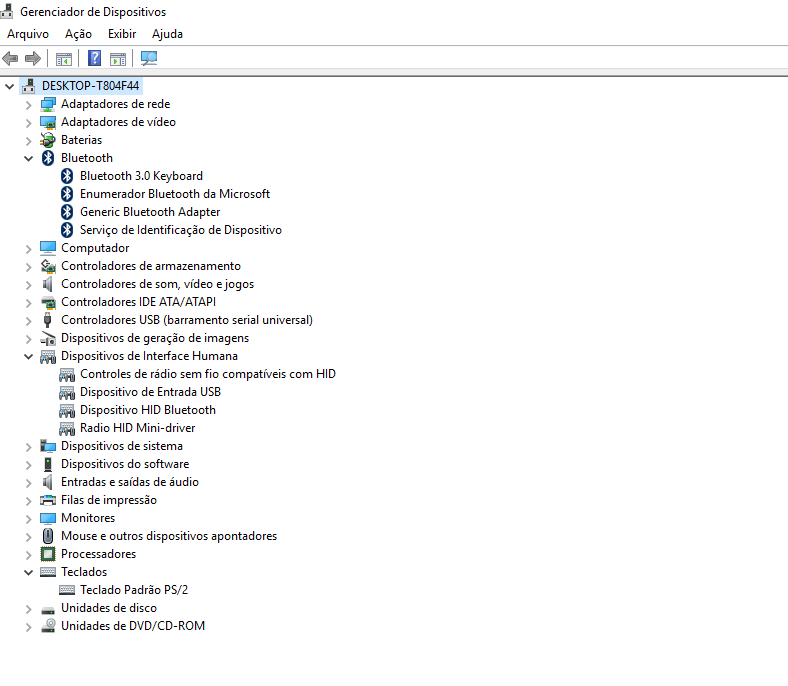
Task: Select the Computador label
Action: (x=95, y=248)
